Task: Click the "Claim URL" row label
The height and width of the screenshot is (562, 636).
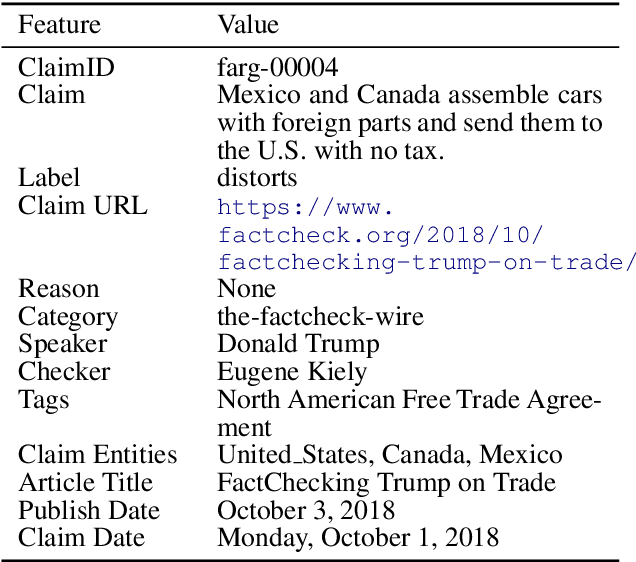Action: (83, 206)
